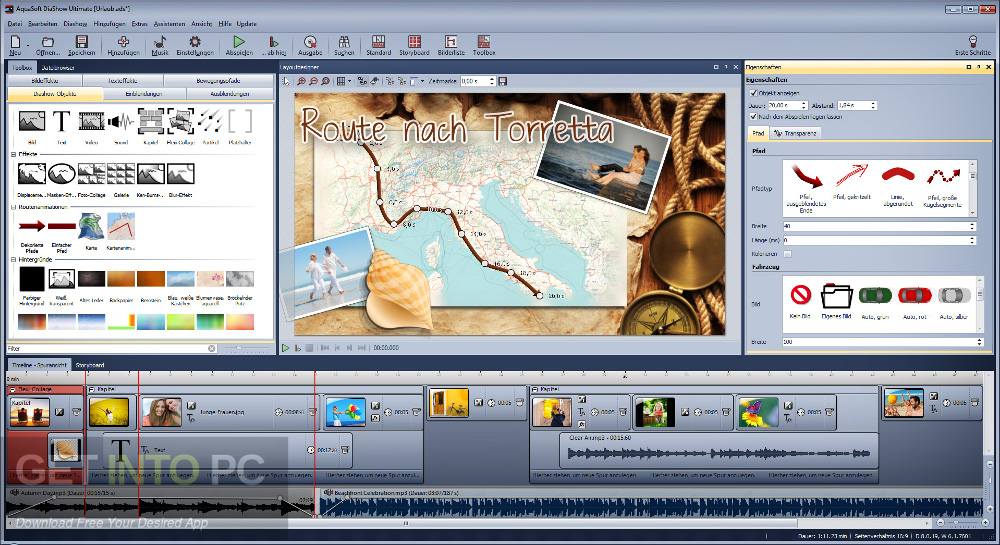Screen dimensions: 1000x545
Task: Switch to the Transparenz tab
Action: 795,133
